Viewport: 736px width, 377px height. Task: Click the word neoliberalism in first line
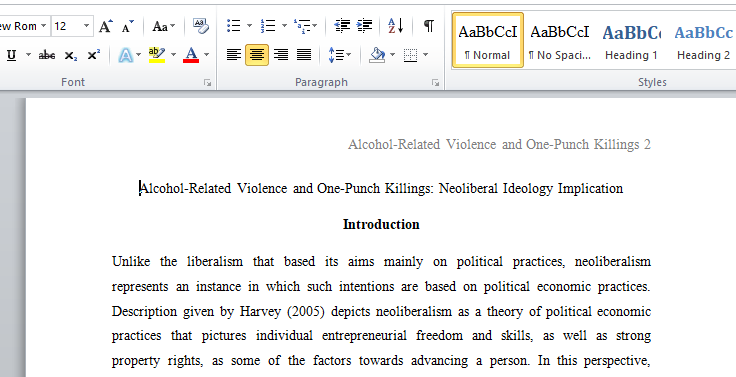coord(613,262)
